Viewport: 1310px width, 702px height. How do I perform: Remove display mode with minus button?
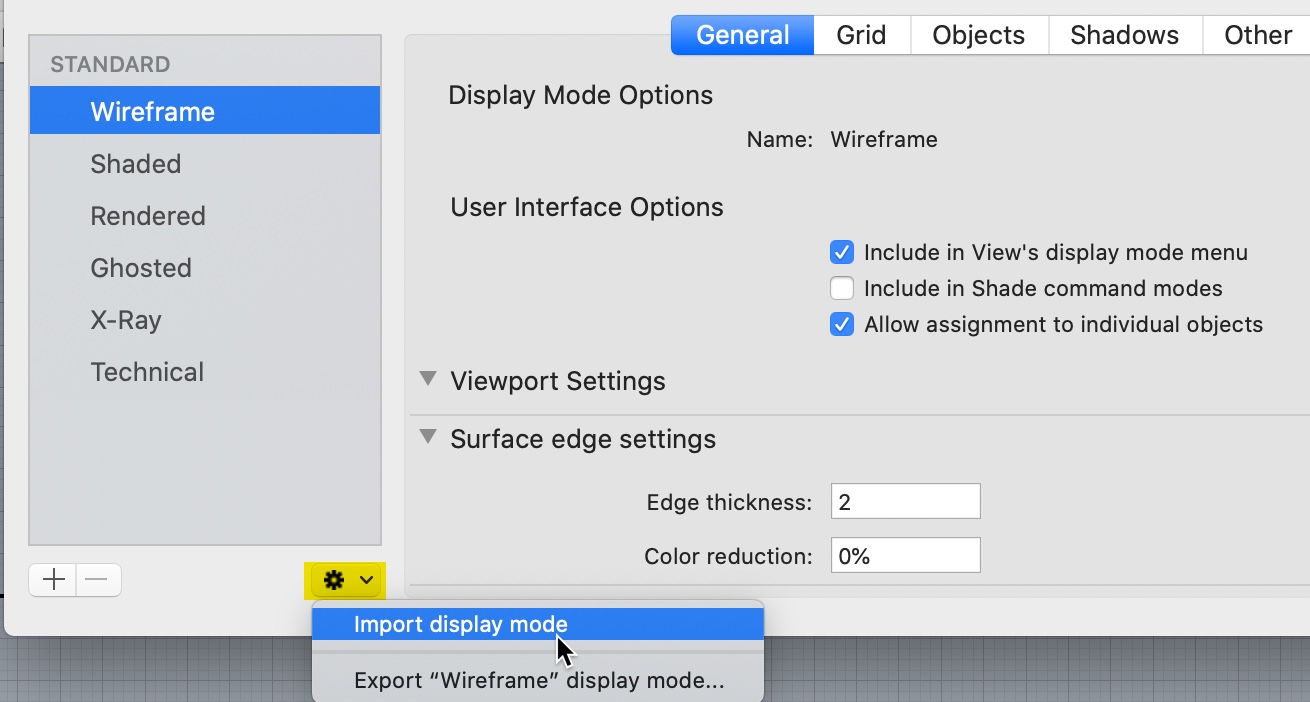98,580
